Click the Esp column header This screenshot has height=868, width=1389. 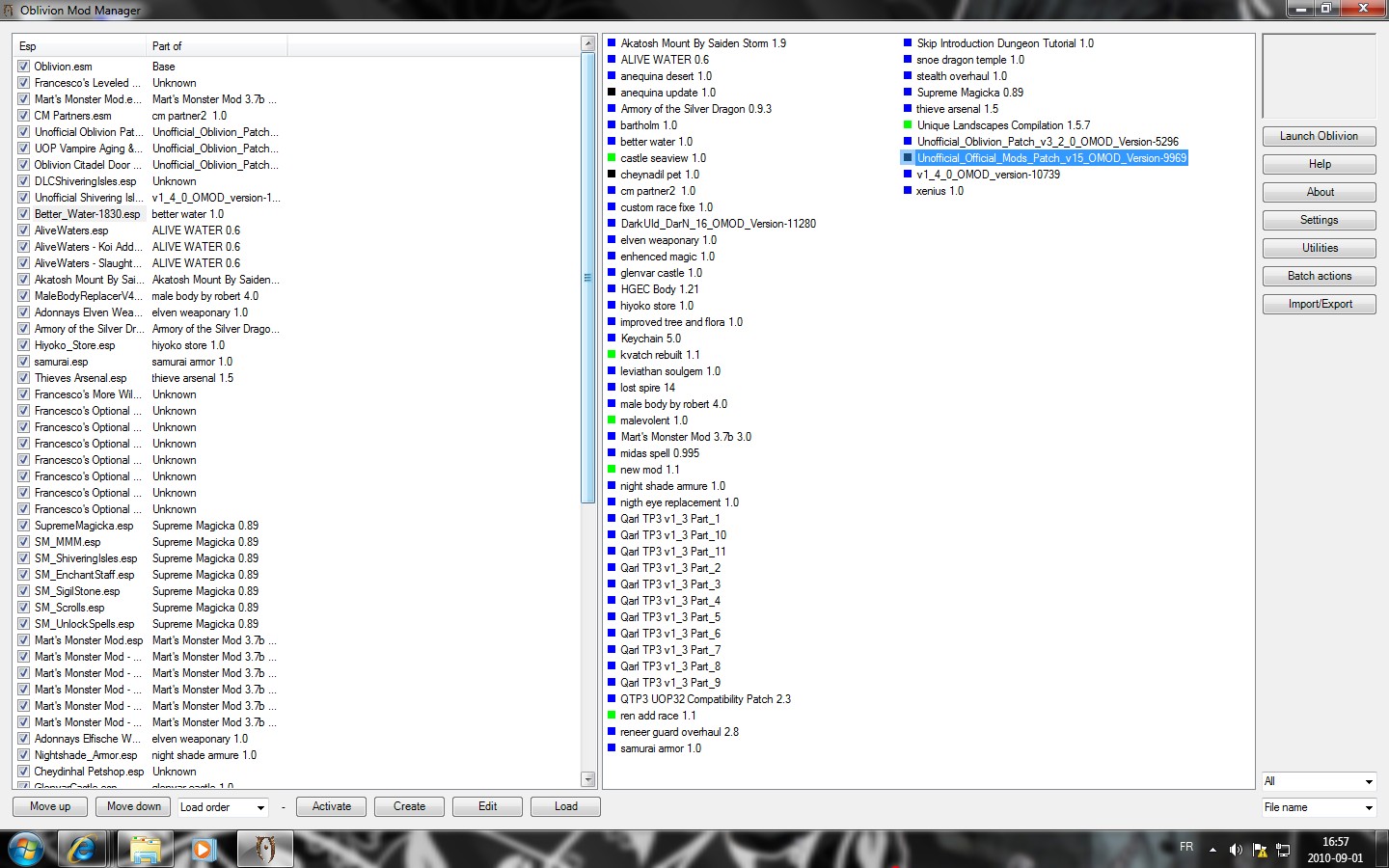80,46
